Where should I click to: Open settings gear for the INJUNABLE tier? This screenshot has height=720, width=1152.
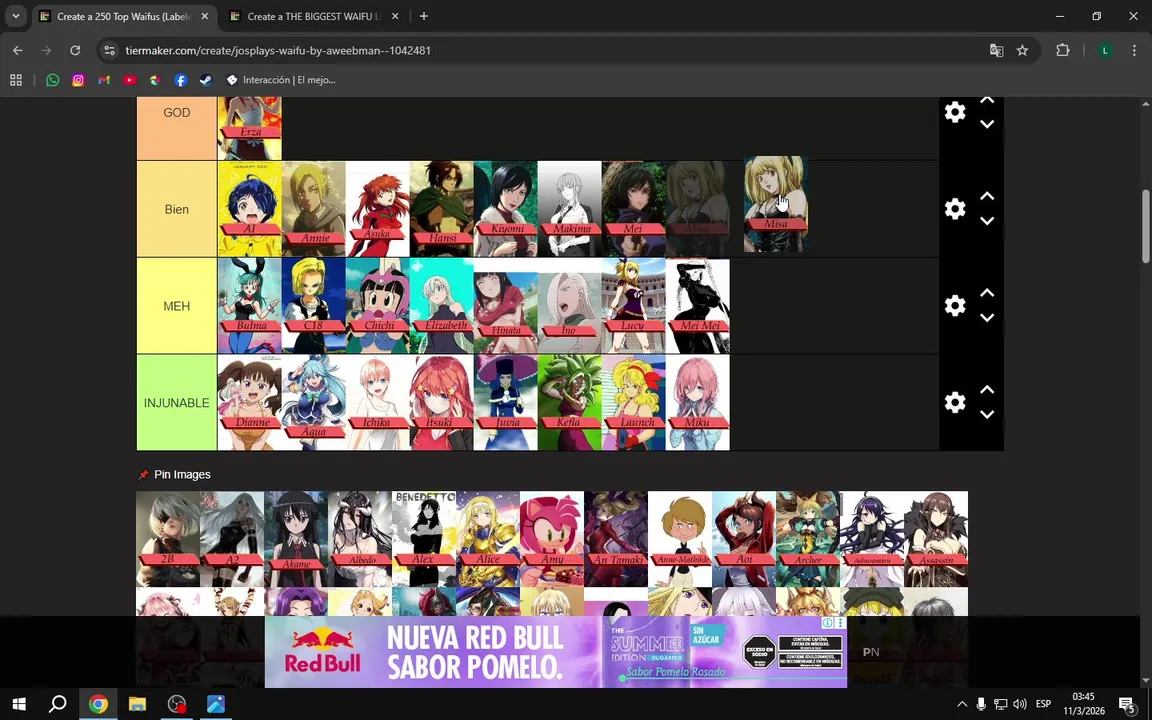[x=954, y=402]
